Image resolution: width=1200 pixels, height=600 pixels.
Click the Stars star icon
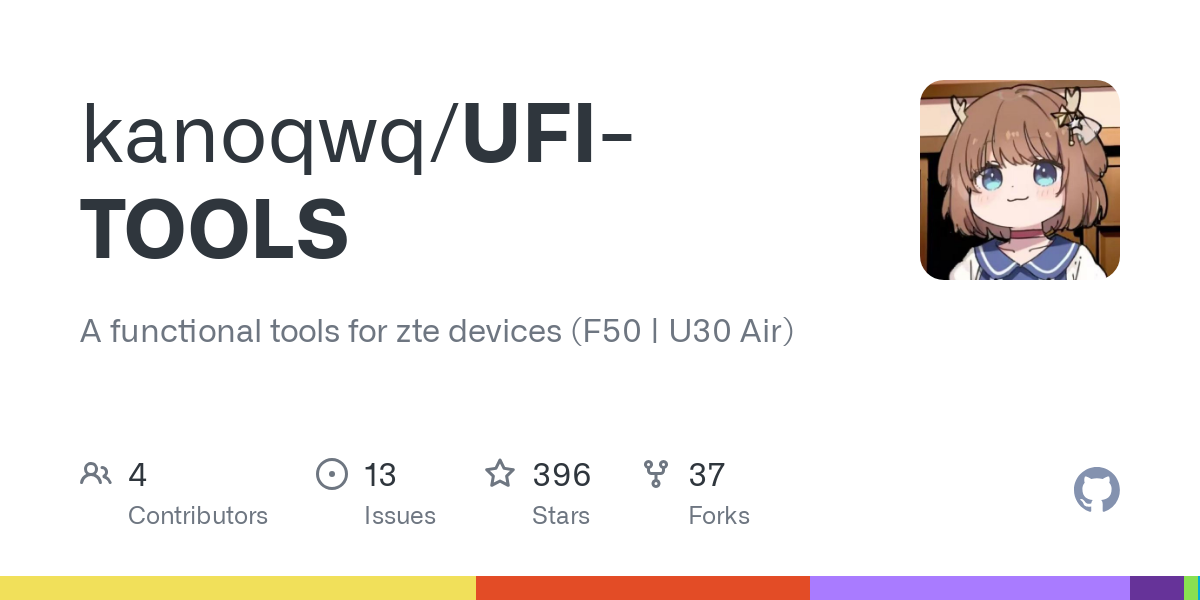500,474
